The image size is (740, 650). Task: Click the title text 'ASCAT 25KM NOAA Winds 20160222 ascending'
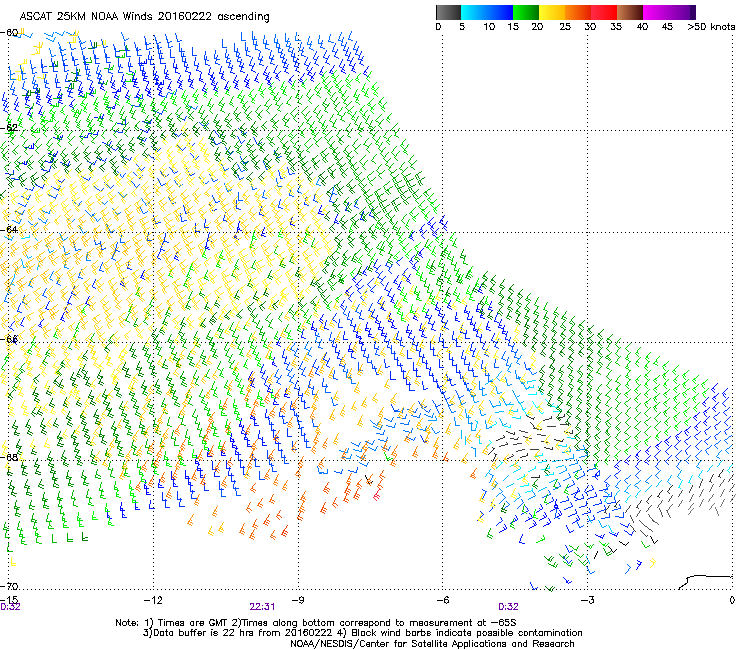(144, 17)
